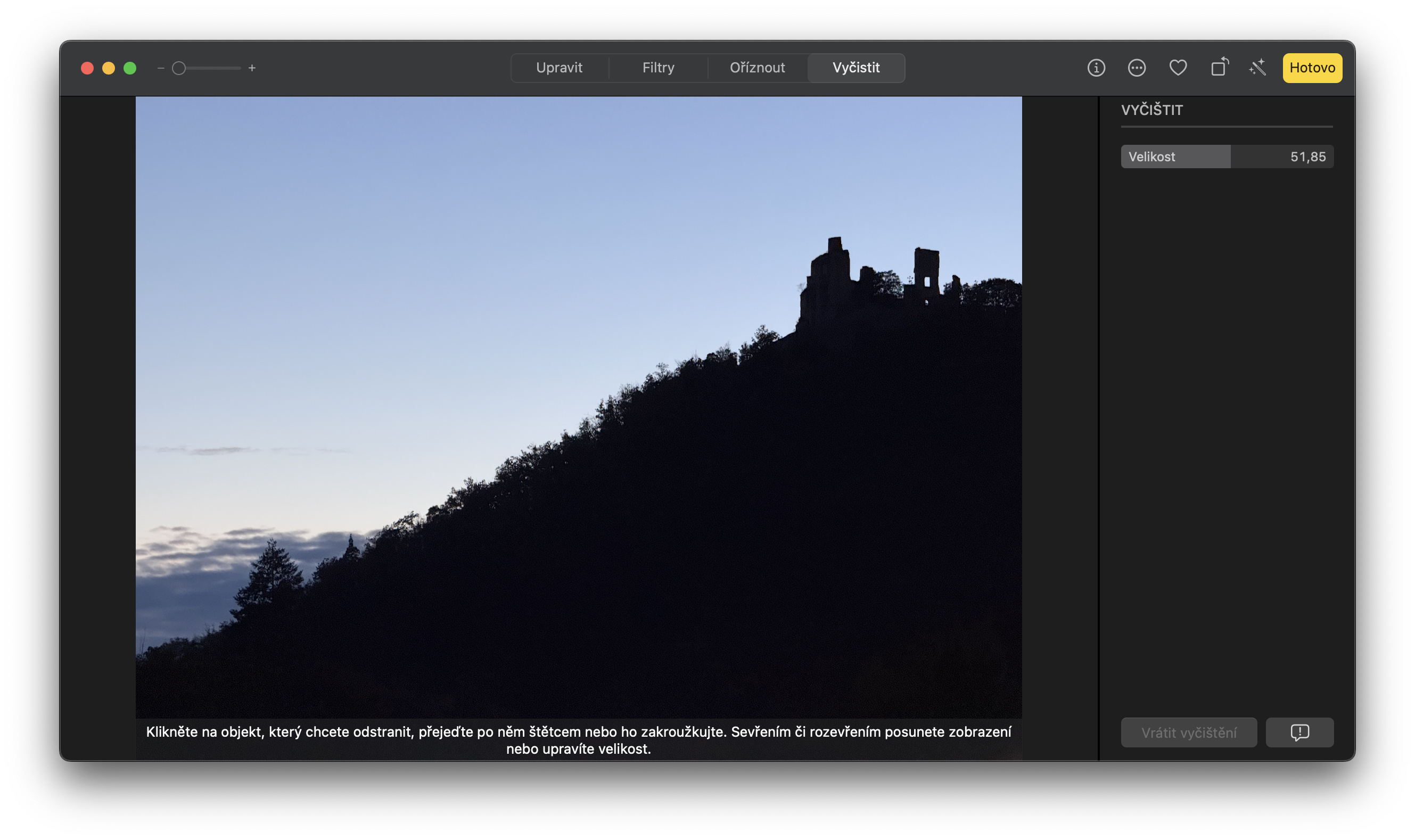Click the Velikost value 51,85 field
Image resolution: width=1415 pixels, height=840 pixels.
(1307, 157)
